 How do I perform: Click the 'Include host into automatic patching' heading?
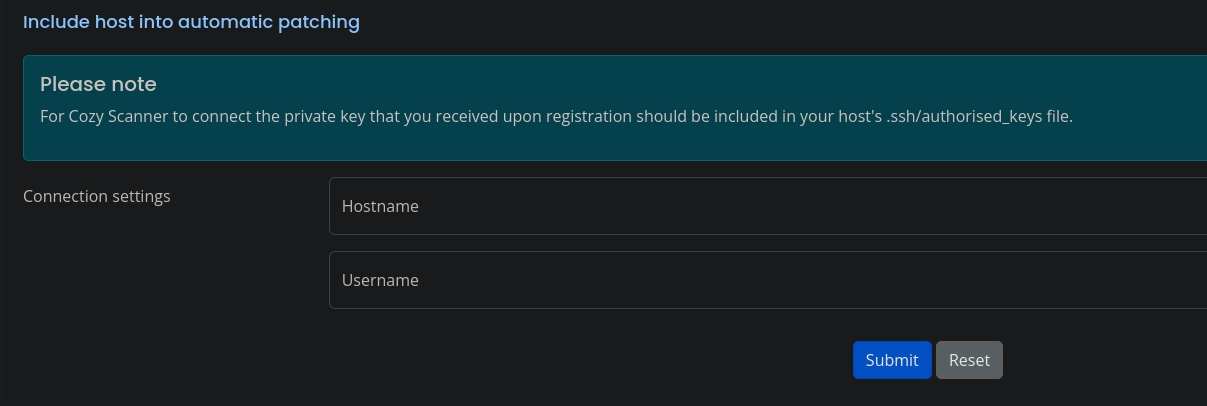[191, 21]
